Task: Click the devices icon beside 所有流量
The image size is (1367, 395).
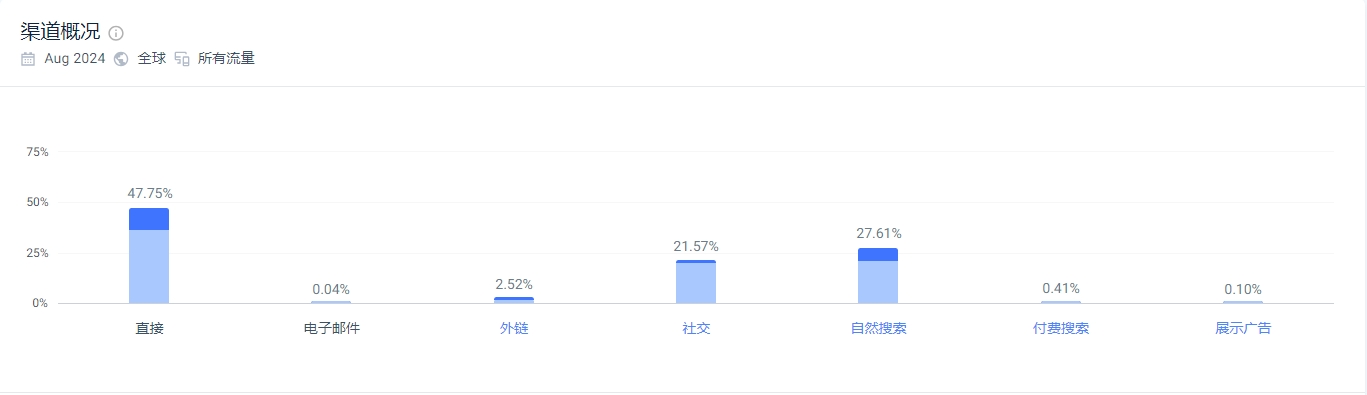Action: click(x=182, y=58)
